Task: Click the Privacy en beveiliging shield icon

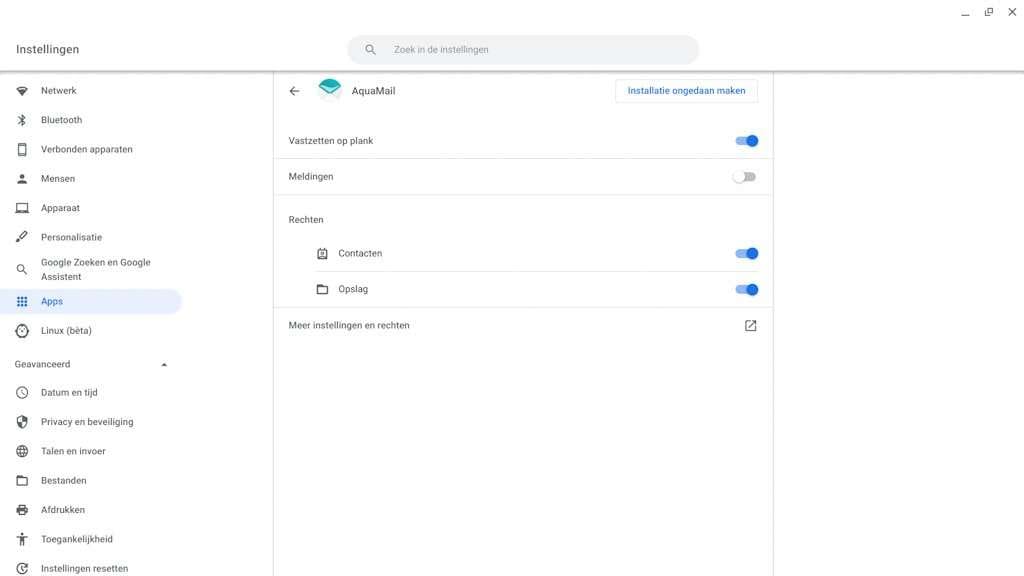Action: tap(22, 422)
